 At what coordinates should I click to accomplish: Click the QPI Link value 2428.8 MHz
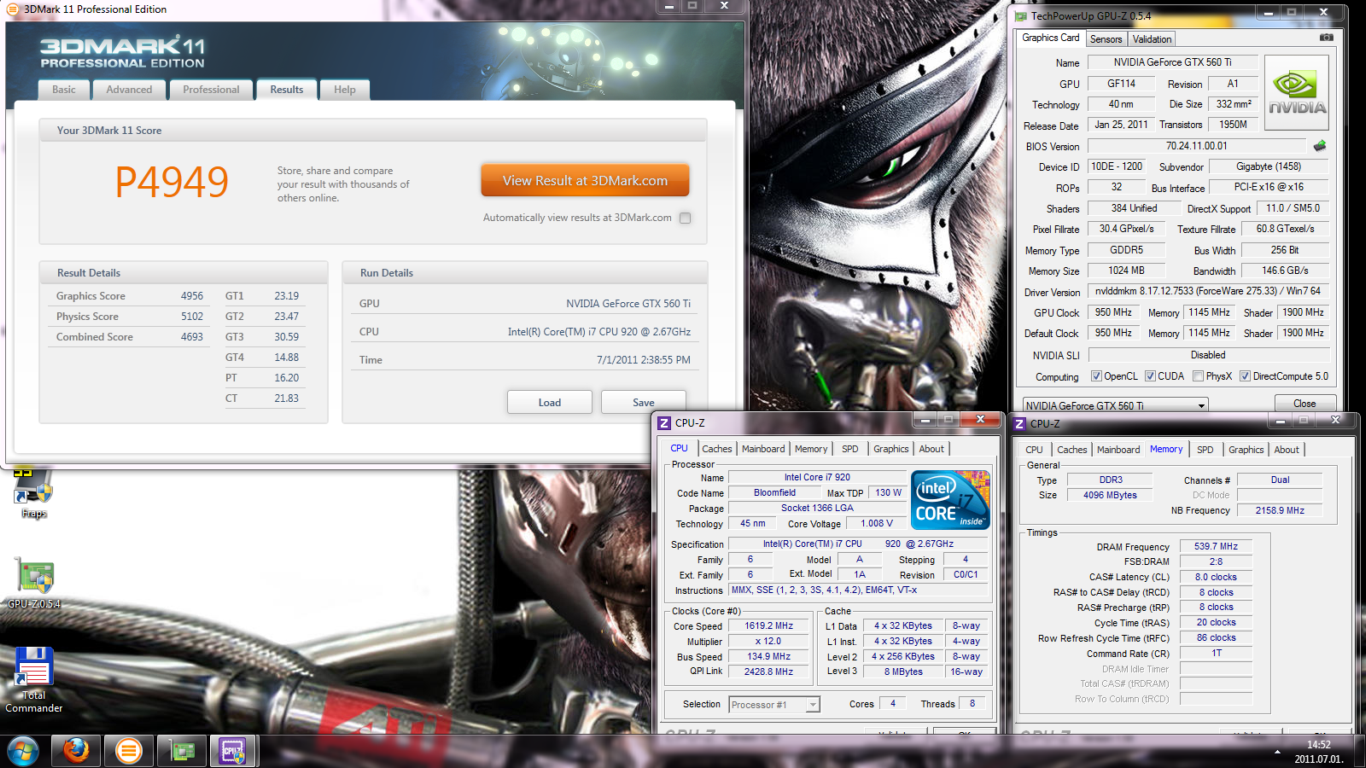point(768,672)
